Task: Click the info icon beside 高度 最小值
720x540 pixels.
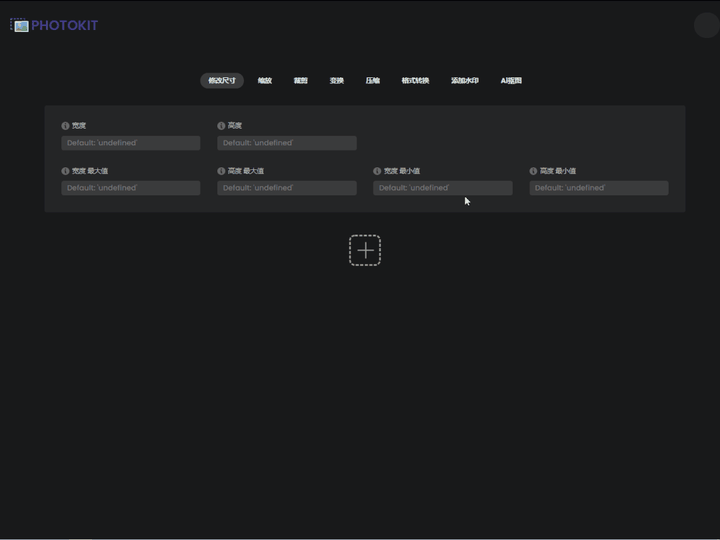Action: pyautogui.click(x=533, y=171)
